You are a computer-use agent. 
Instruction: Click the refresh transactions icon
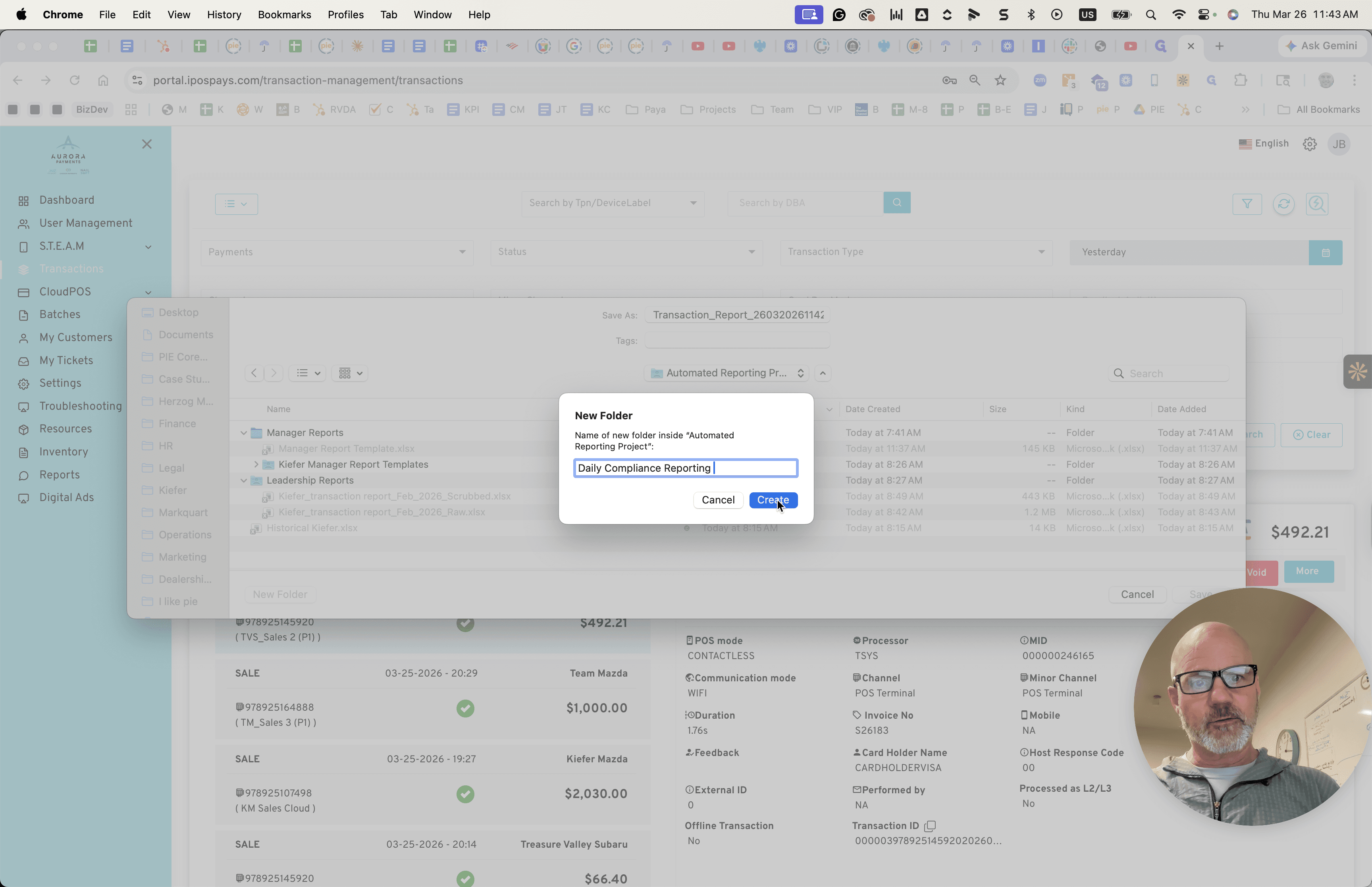(1283, 204)
